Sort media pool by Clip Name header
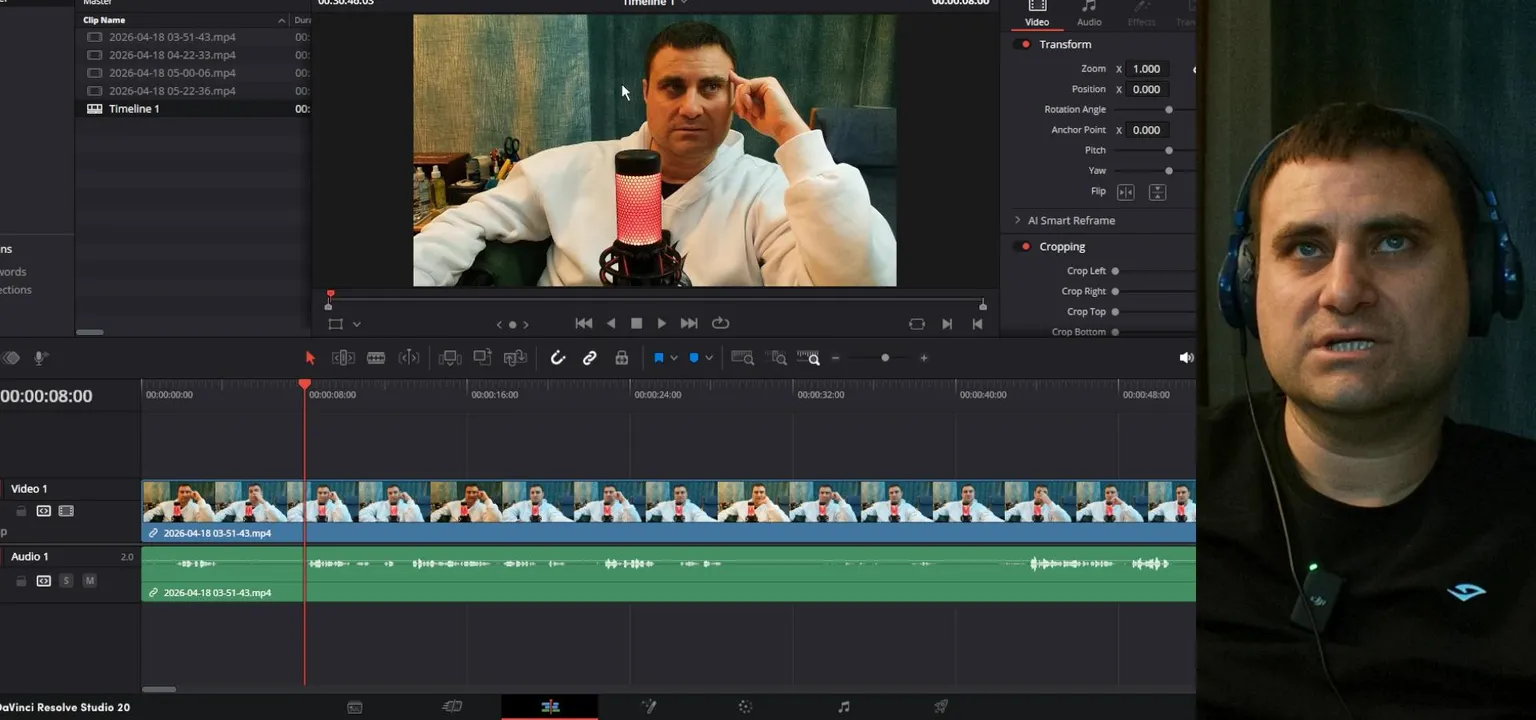The image size is (1536, 720). tap(104, 20)
